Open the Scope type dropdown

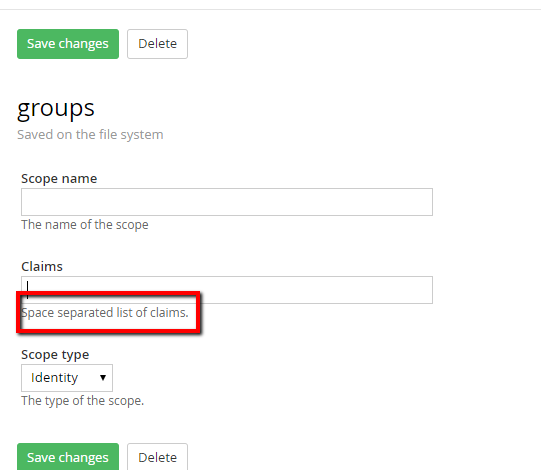(x=67, y=378)
